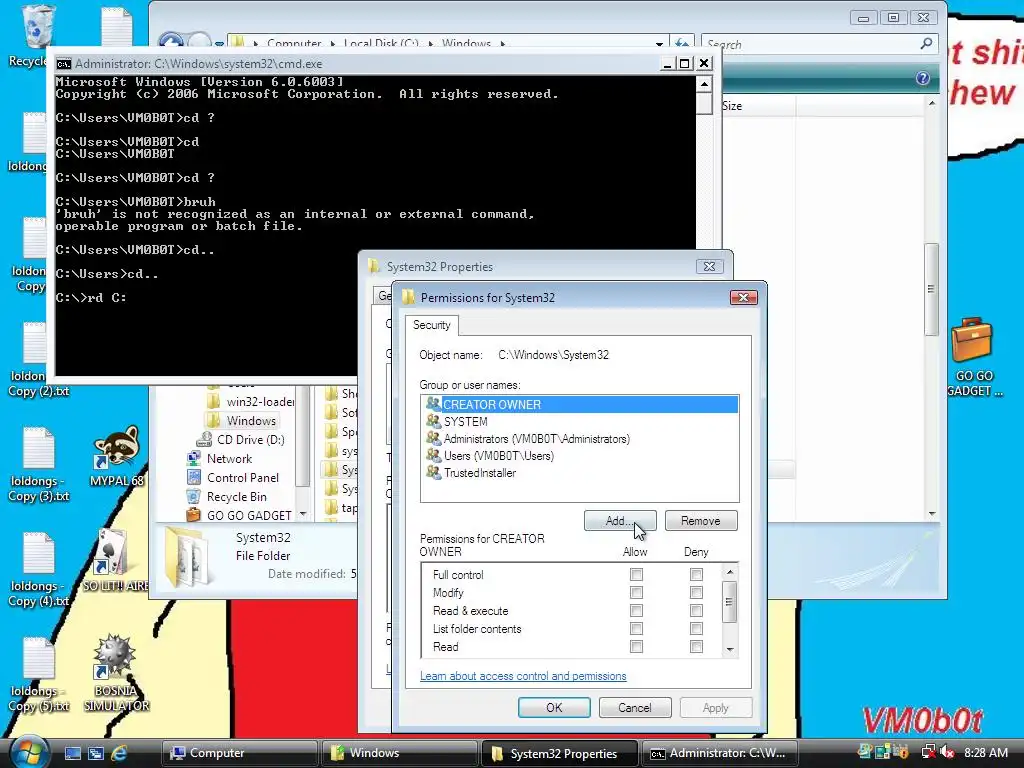This screenshot has height=768, width=1024.
Task: Open the MYPAL 68 desktop shortcut
Action: (116, 456)
